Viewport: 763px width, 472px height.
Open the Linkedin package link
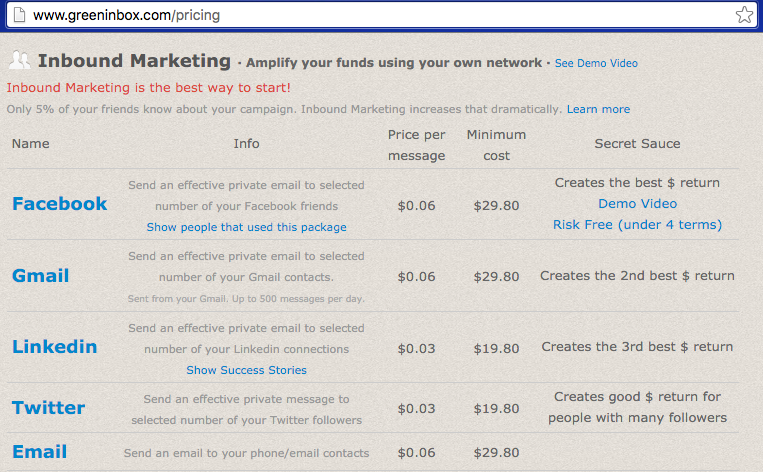click(54, 347)
